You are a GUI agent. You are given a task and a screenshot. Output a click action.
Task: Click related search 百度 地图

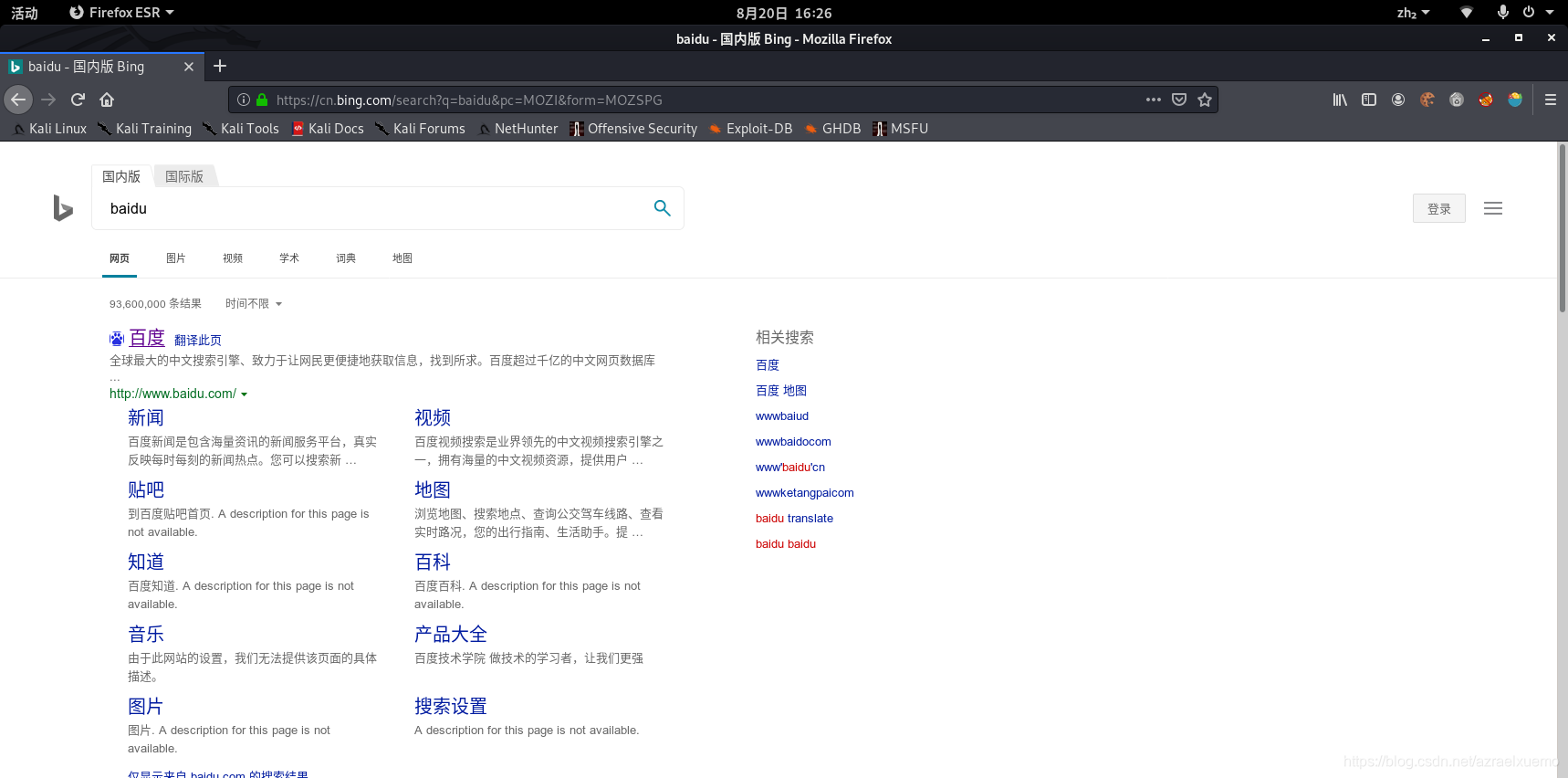pyautogui.click(x=781, y=391)
